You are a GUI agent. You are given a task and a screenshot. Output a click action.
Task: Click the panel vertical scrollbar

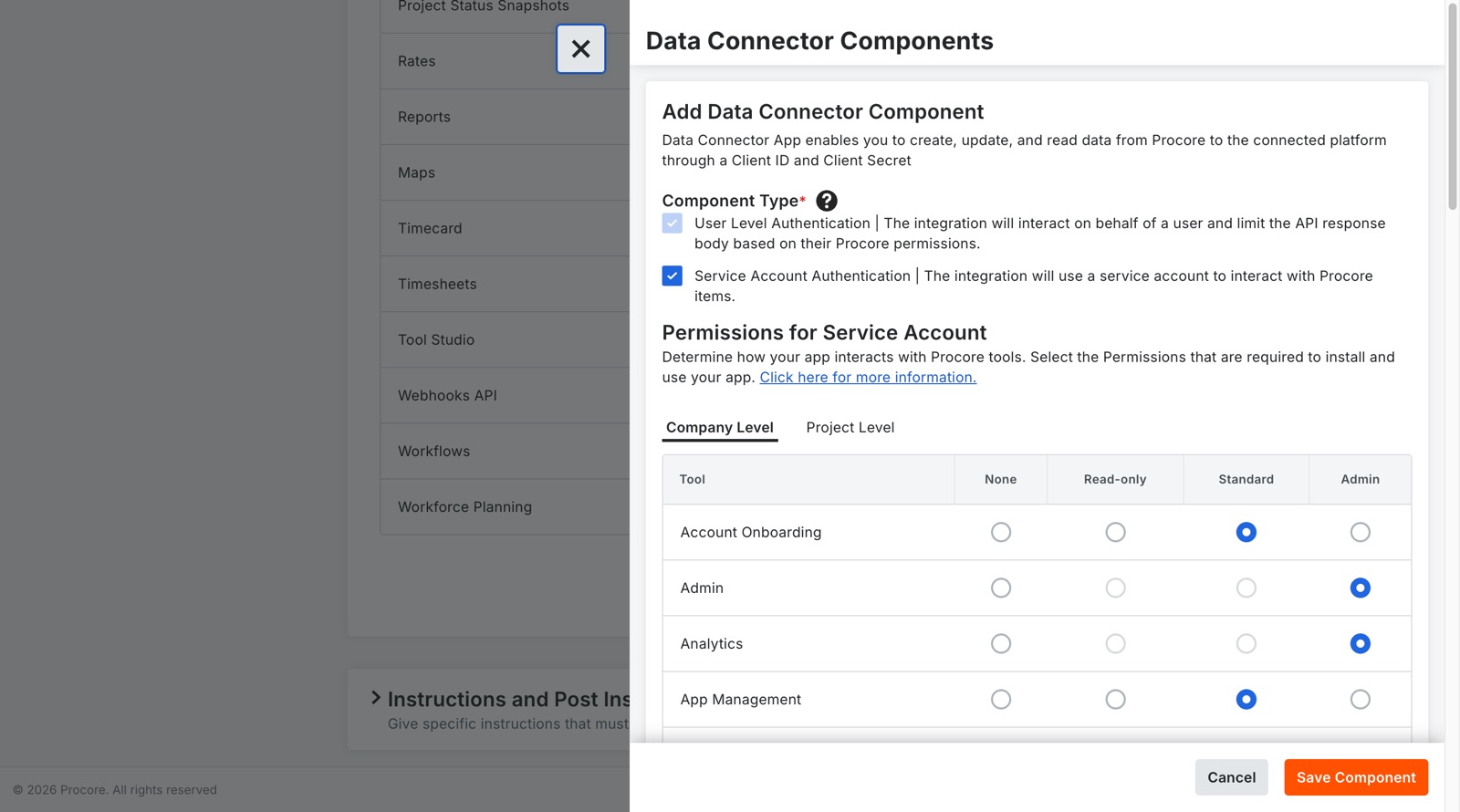click(1453, 107)
